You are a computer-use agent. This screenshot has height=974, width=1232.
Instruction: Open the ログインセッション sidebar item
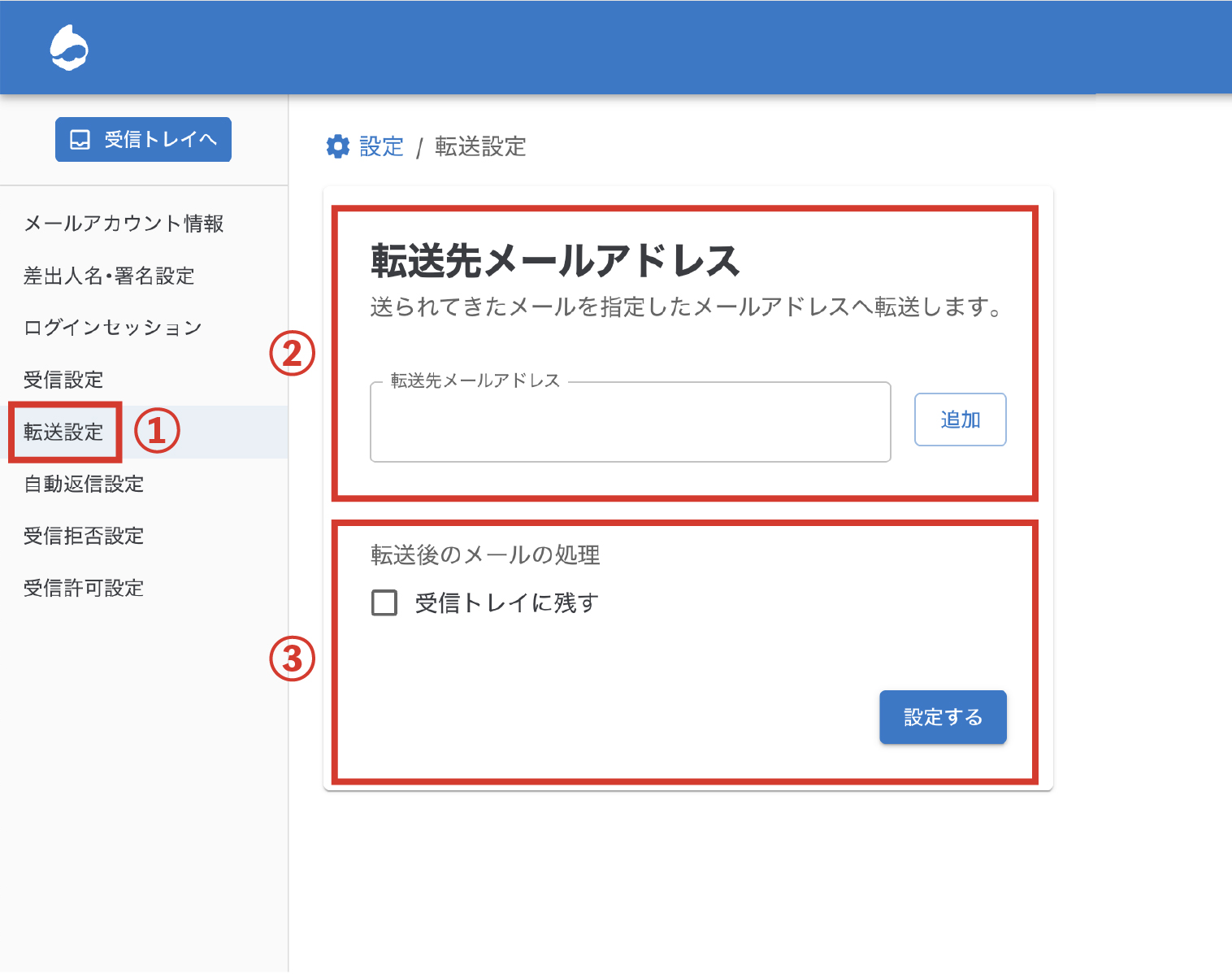click(113, 328)
